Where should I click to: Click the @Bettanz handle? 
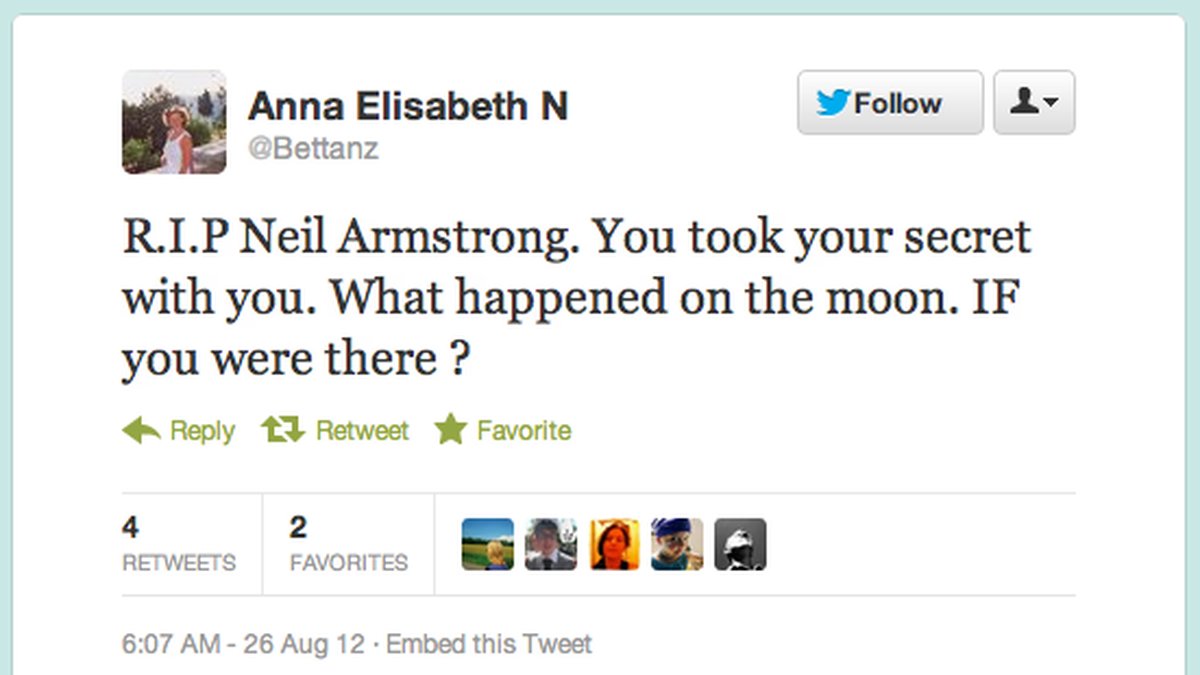coord(313,150)
